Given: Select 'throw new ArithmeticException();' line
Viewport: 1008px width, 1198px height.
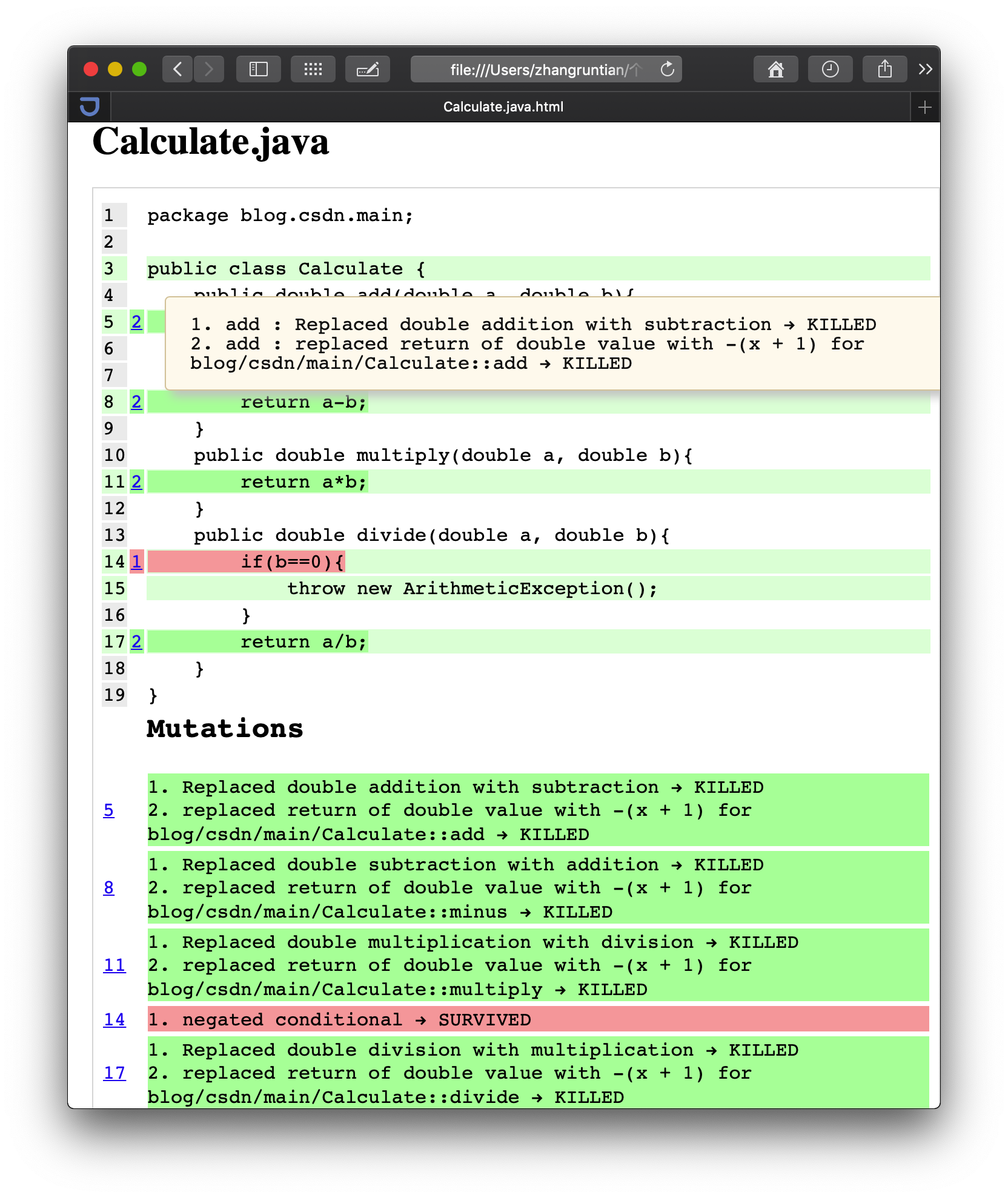Looking at the screenshot, I should (538, 588).
